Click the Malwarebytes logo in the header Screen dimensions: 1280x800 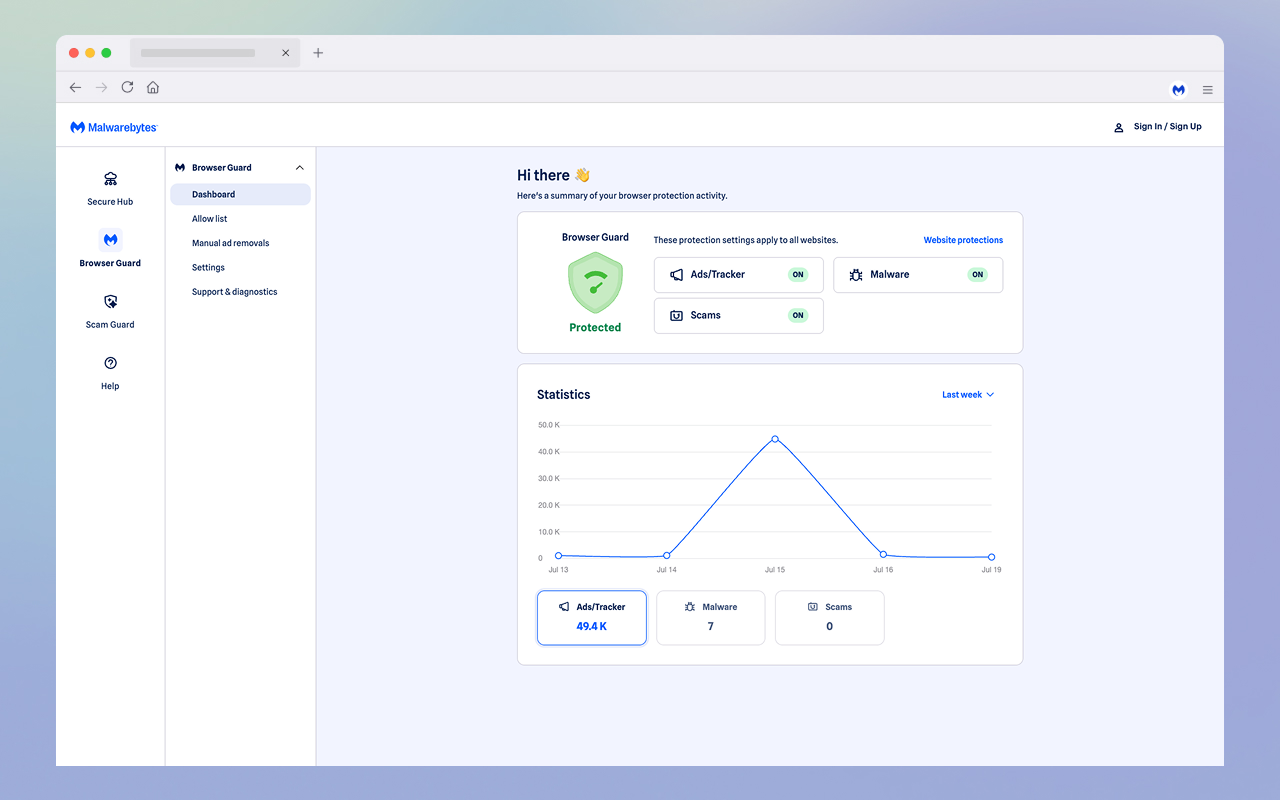click(114, 127)
